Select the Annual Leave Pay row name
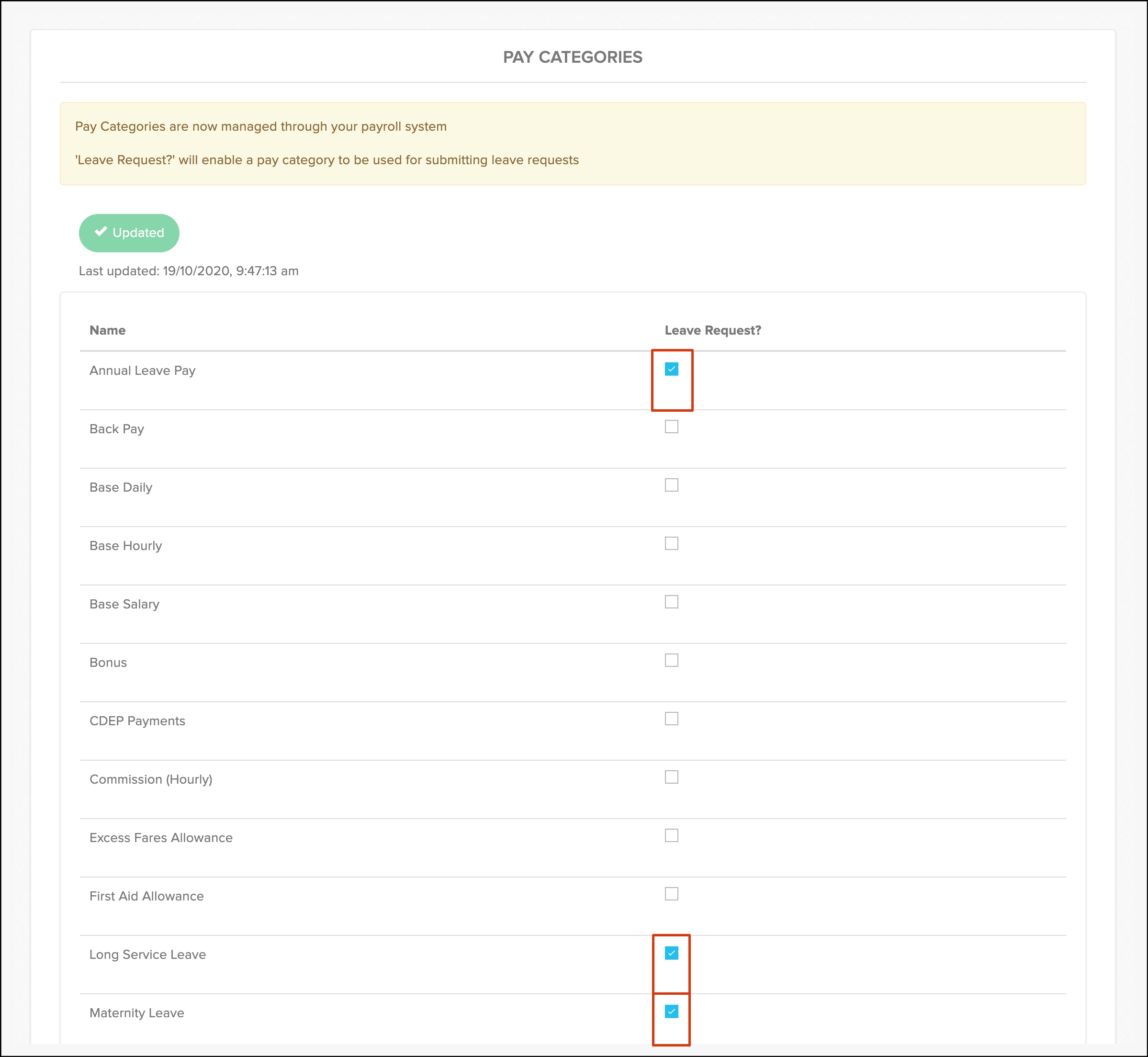 pyautogui.click(x=143, y=371)
